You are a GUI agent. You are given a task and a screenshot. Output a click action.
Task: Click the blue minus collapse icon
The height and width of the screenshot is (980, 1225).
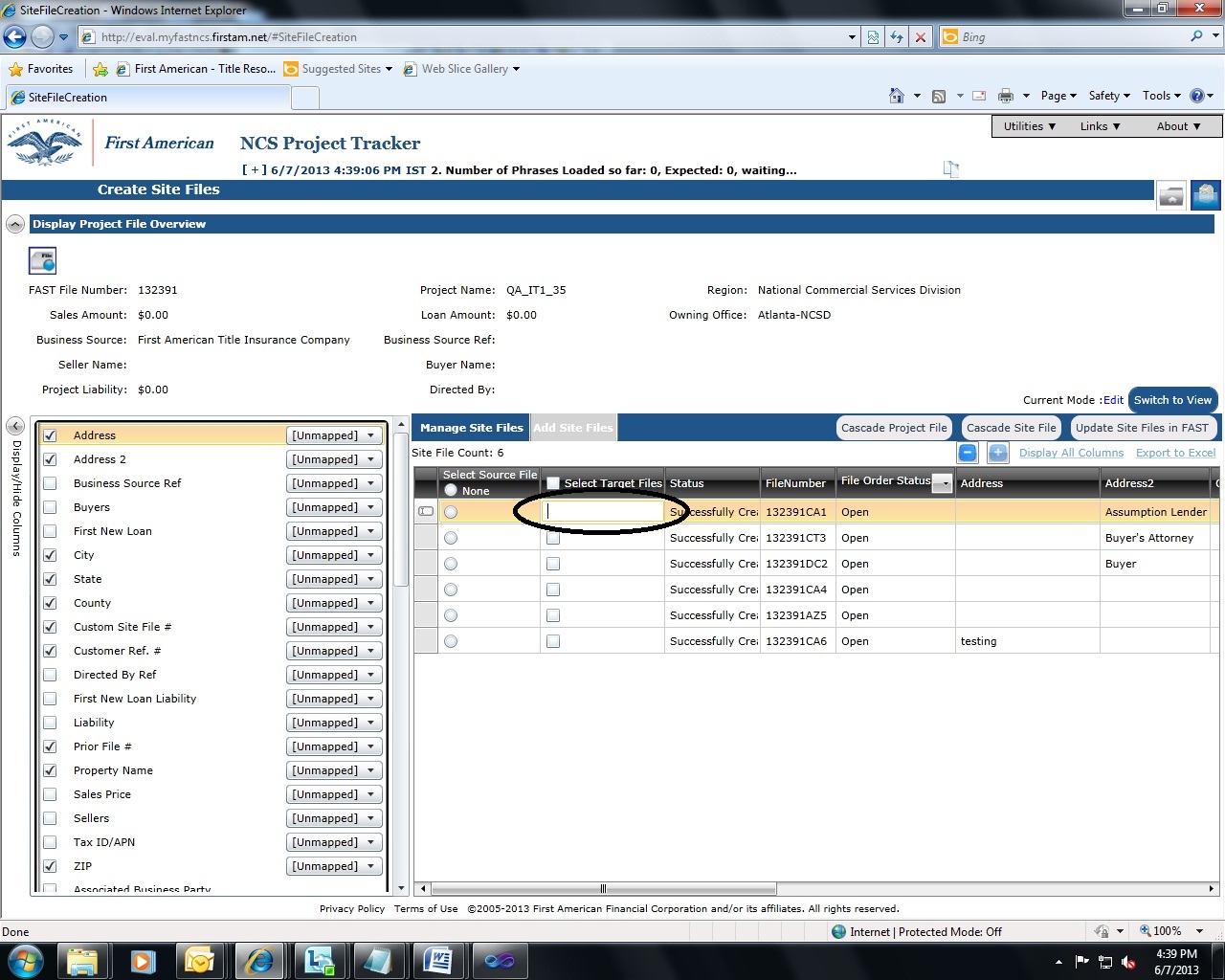(x=968, y=453)
